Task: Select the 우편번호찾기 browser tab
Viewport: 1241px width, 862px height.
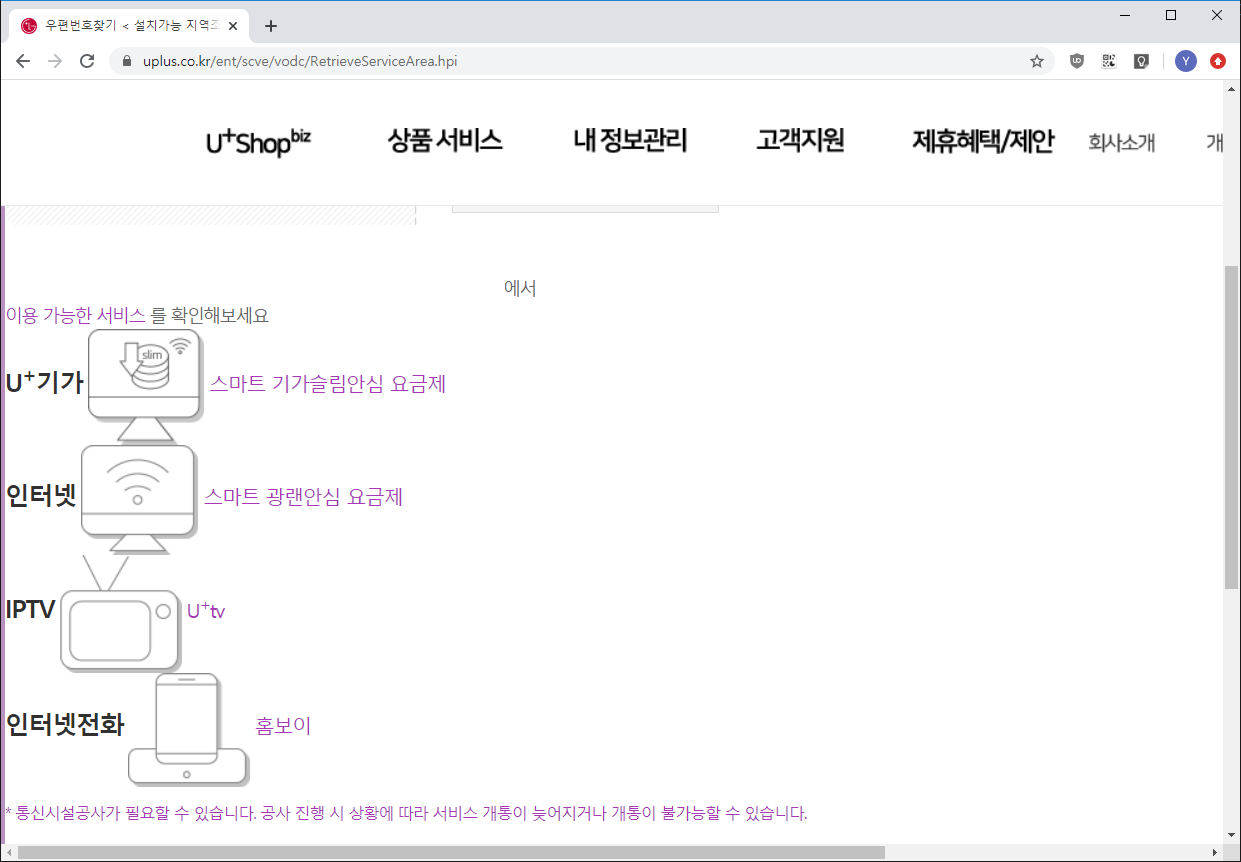Action: click(x=127, y=26)
